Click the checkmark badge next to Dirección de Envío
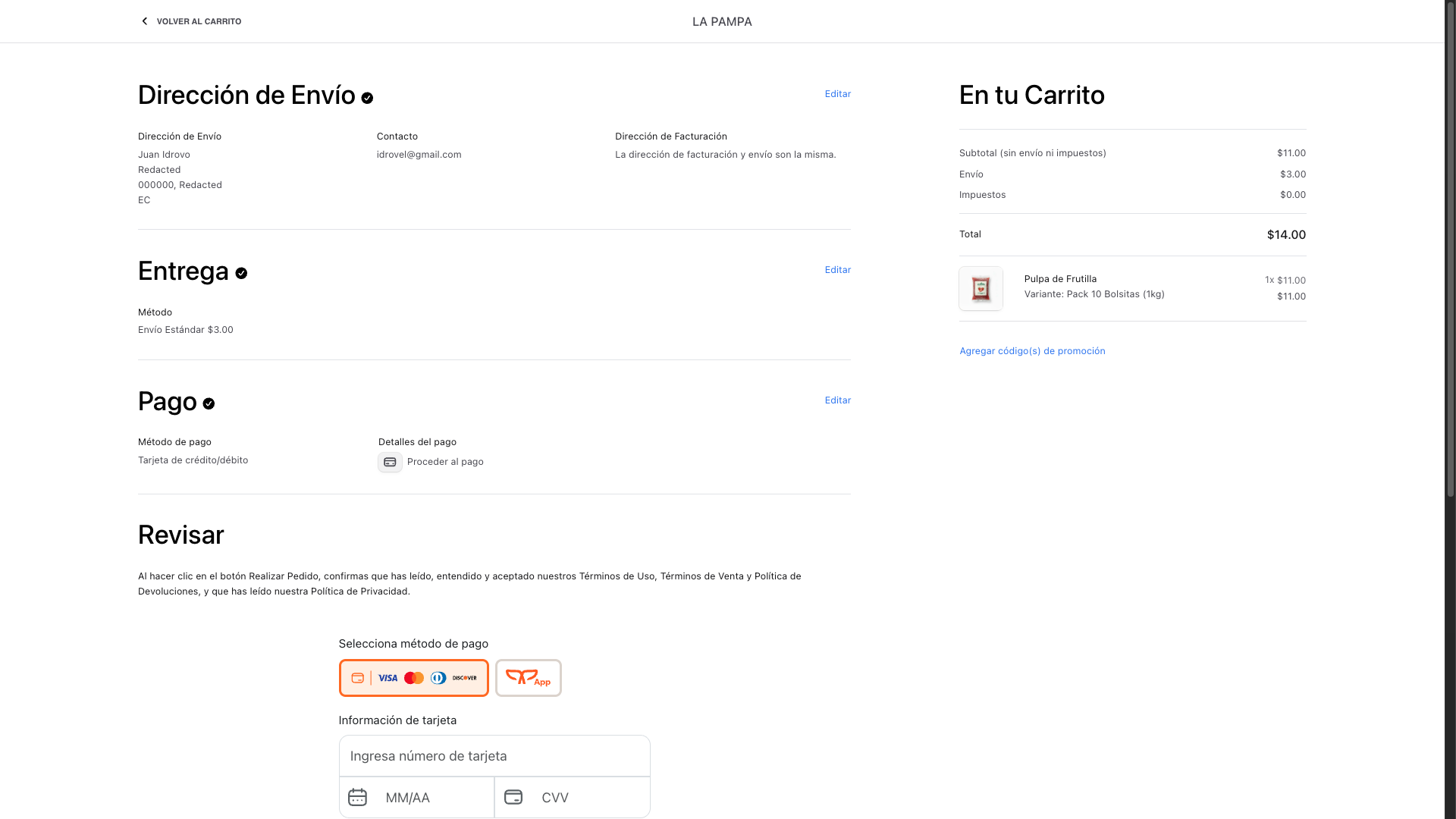This screenshot has height=819, width=1456. (x=368, y=97)
